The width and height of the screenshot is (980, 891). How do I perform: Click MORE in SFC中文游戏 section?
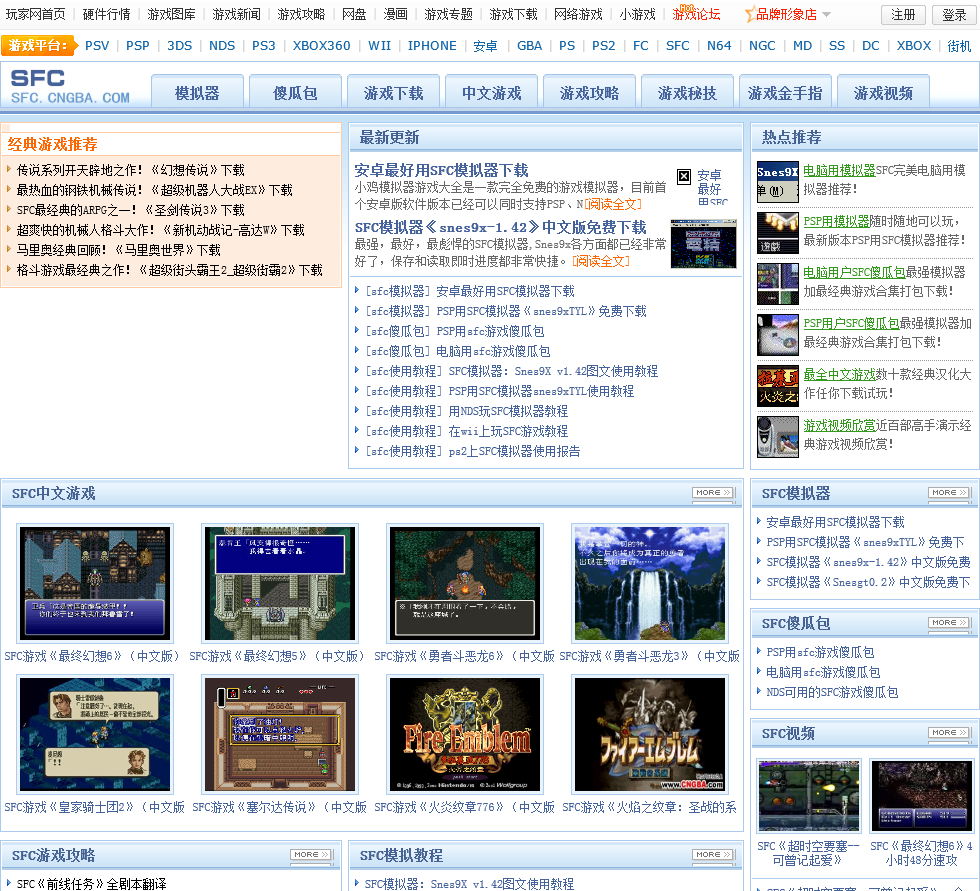pyautogui.click(x=713, y=493)
